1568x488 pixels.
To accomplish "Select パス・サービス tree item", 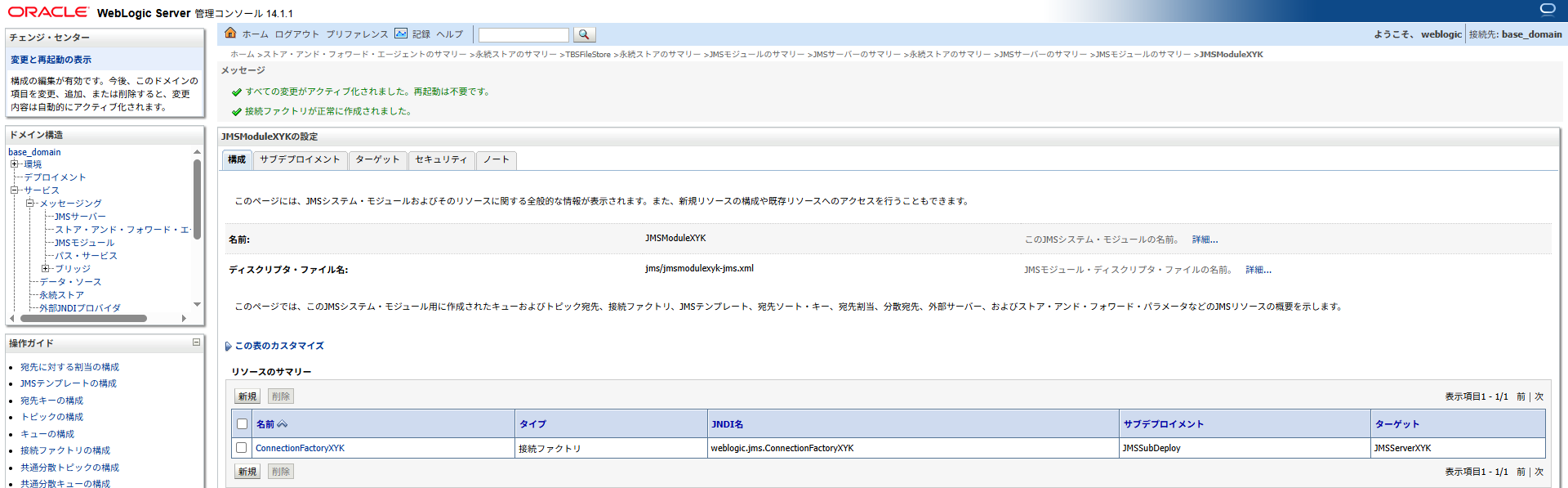I will pyautogui.click(x=86, y=256).
